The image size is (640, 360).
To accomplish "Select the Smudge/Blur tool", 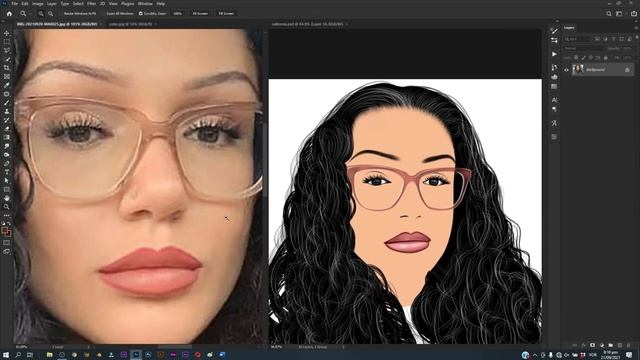I will point(7,146).
